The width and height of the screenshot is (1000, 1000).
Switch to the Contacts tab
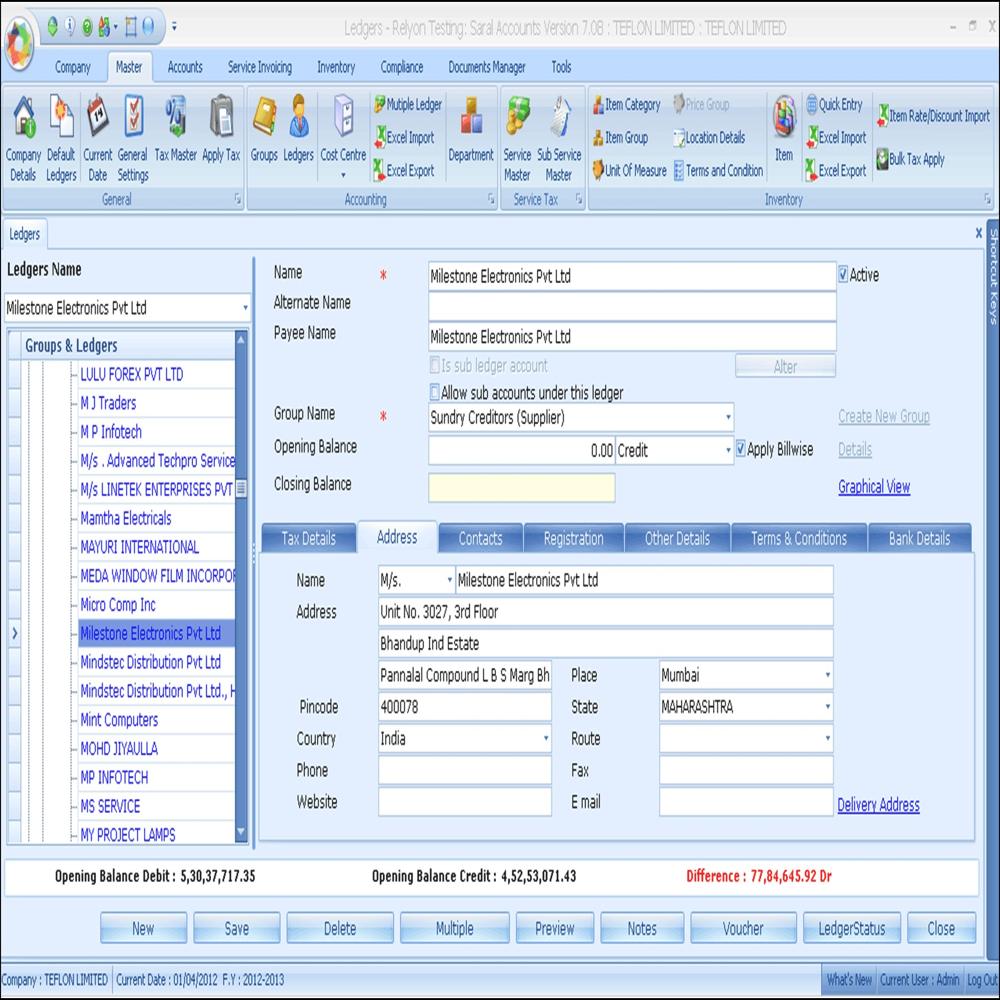coord(479,538)
